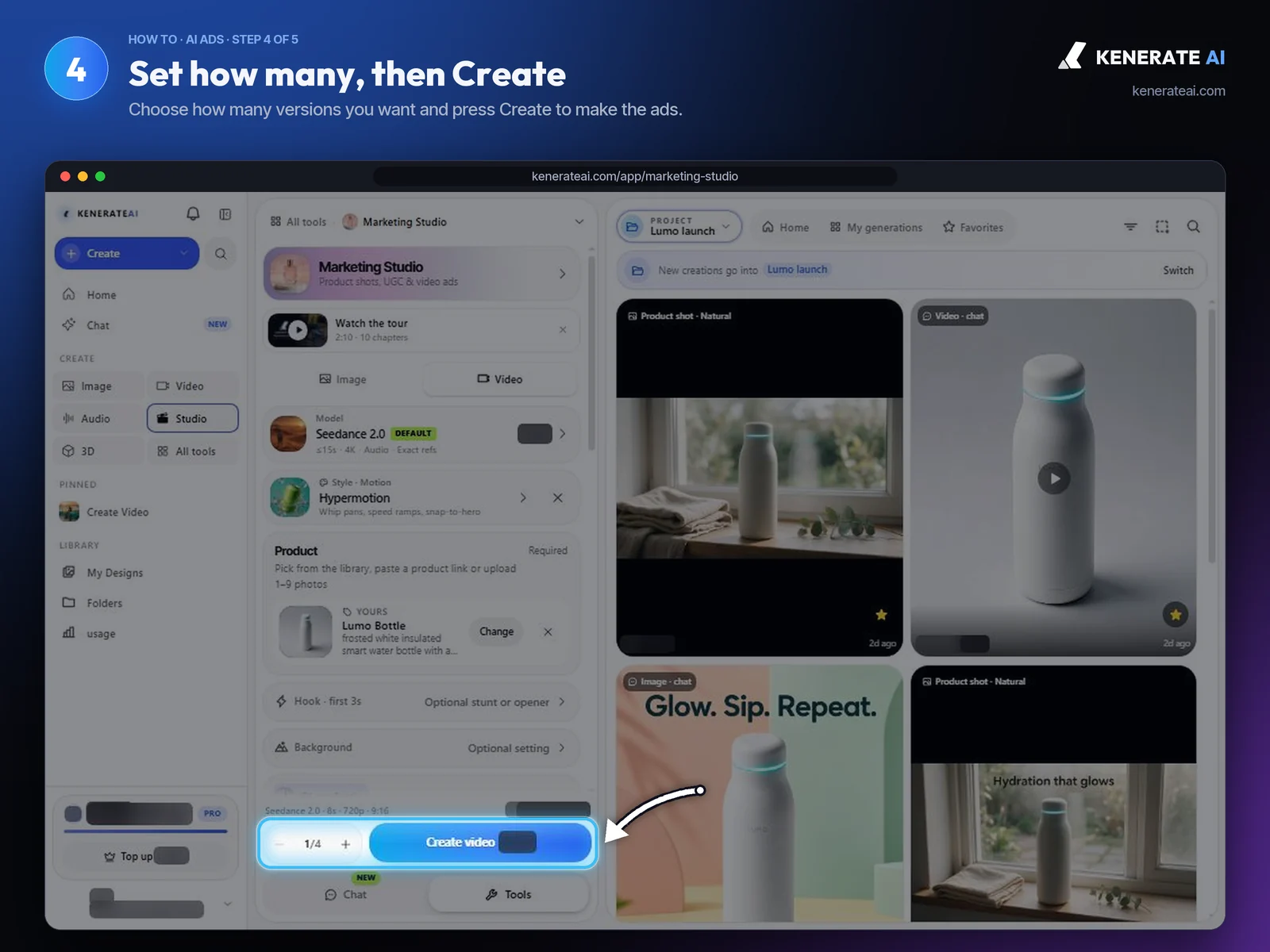The width and height of the screenshot is (1270, 952).
Task: Expand the Marketing Studio tool dropdown chevron
Action: click(579, 222)
